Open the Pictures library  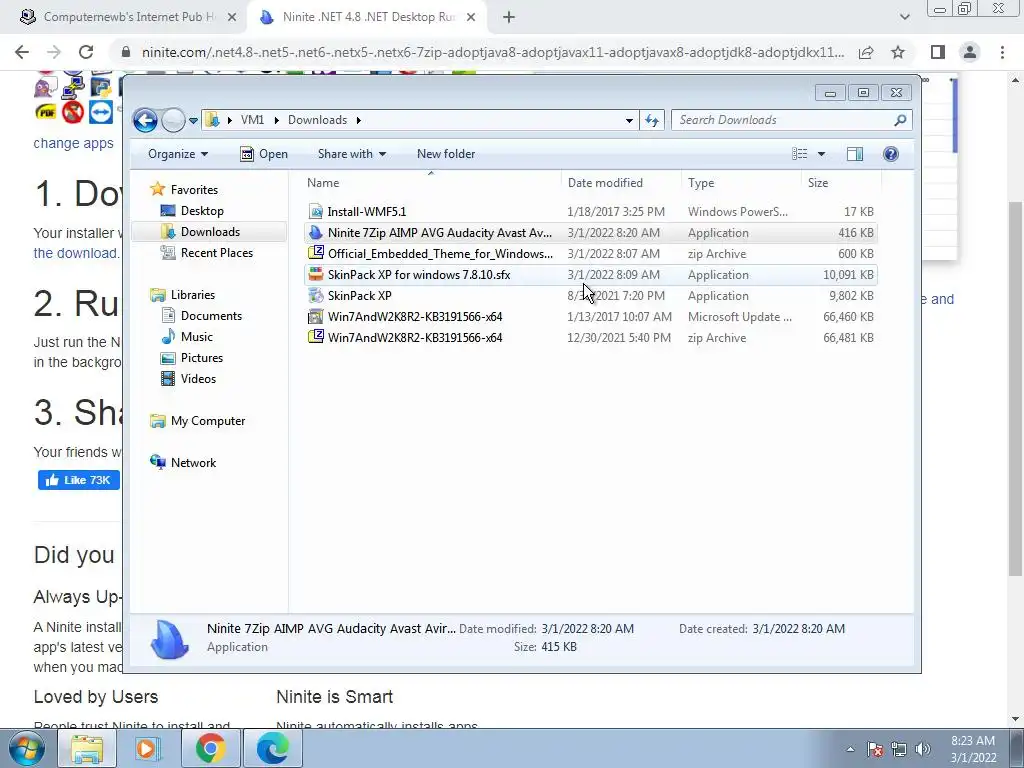pos(202,358)
